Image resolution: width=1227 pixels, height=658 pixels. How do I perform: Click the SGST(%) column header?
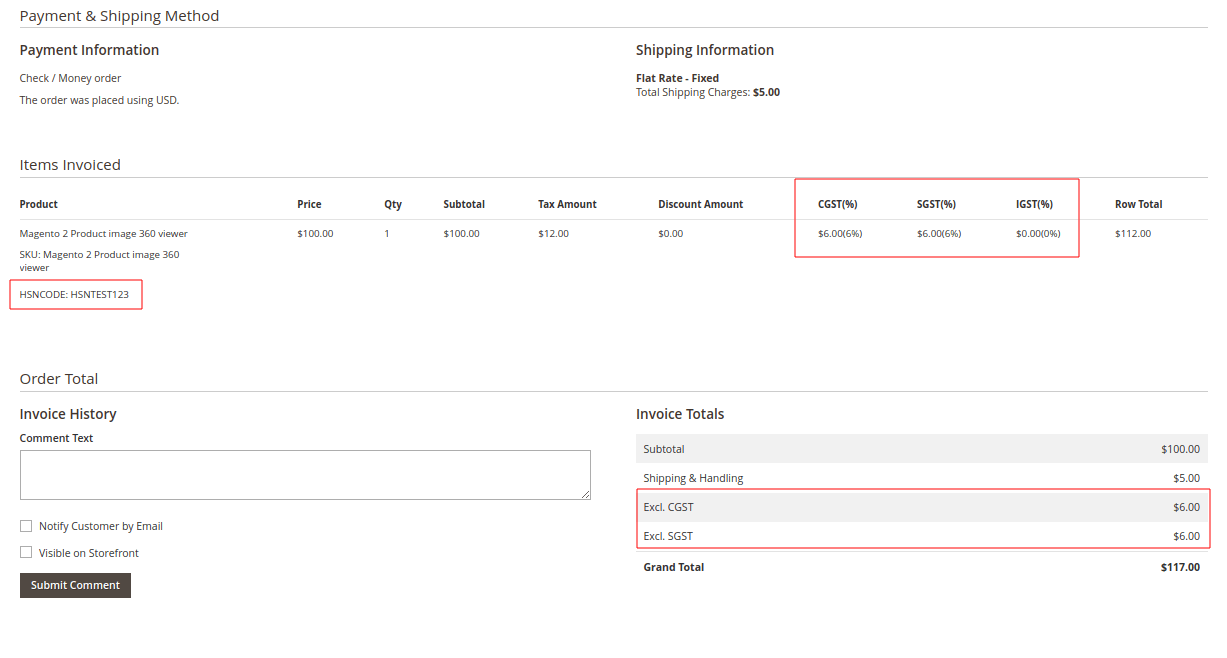pos(936,204)
